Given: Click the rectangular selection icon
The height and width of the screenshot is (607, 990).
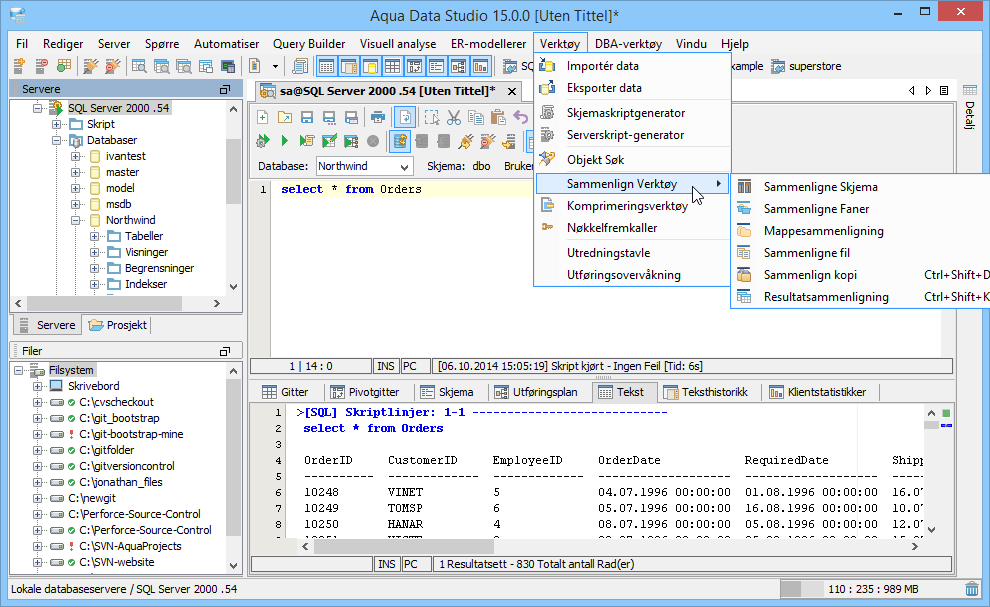Looking at the screenshot, I should 432,117.
